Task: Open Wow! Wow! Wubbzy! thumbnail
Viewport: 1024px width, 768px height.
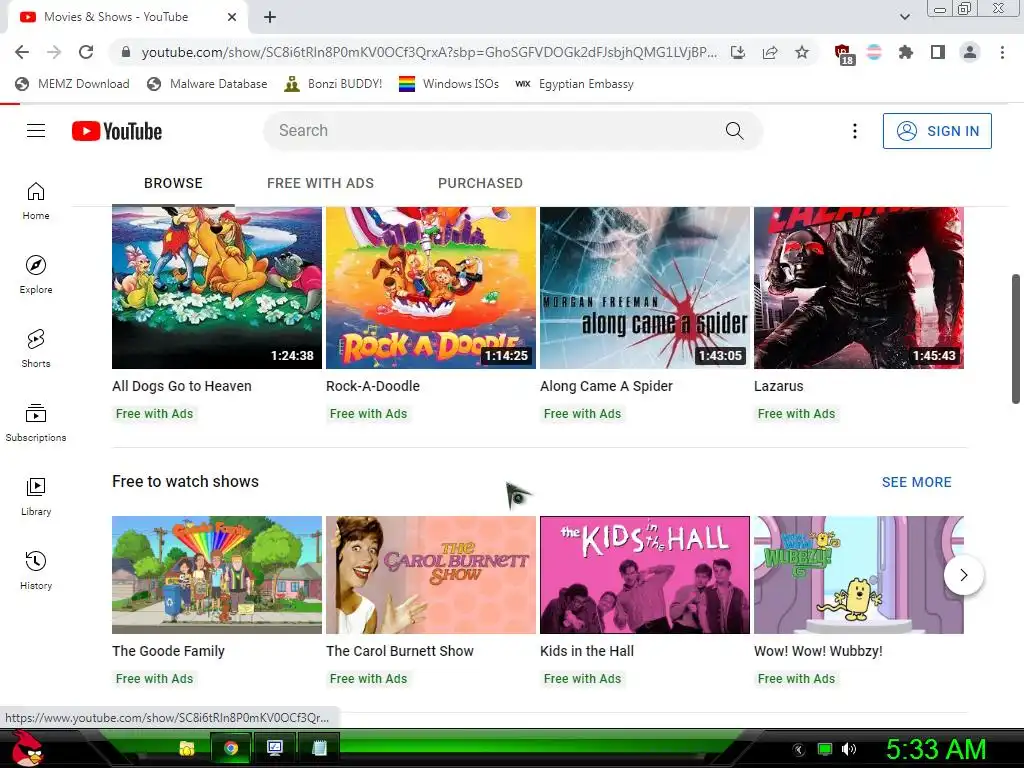Action: click(x=859, y=575)
